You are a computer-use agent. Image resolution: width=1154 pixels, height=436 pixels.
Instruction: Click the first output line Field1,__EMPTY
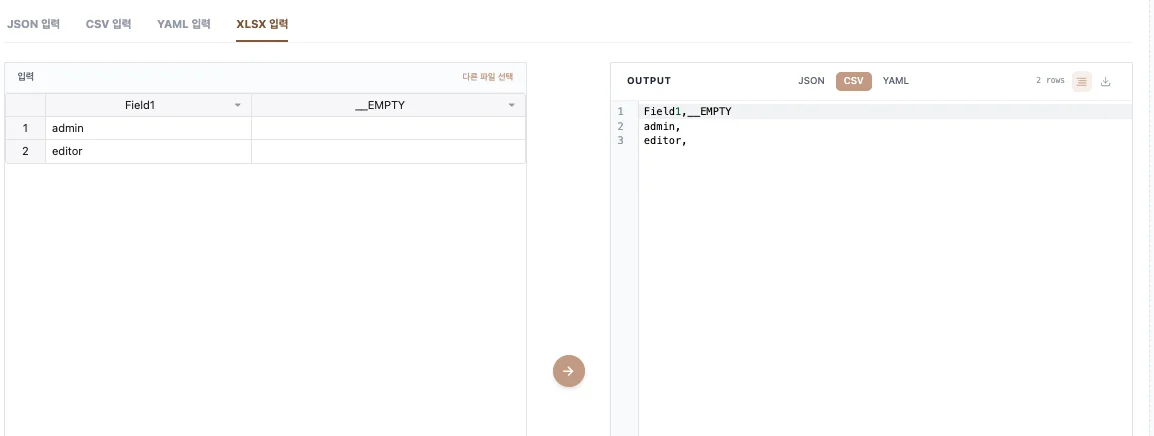(x=687, y=111)
